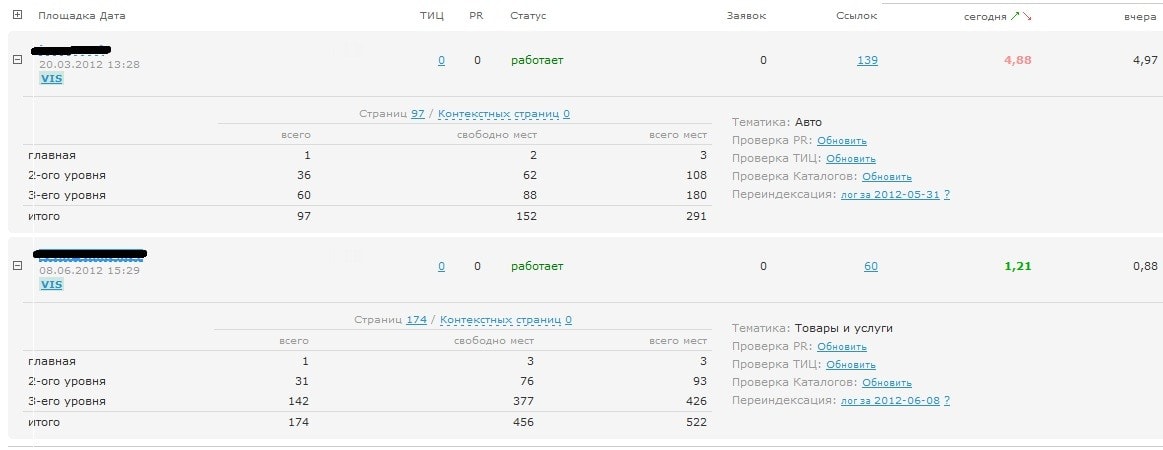Open the question mark beside the 2012-05-31 log

point(946,194)
